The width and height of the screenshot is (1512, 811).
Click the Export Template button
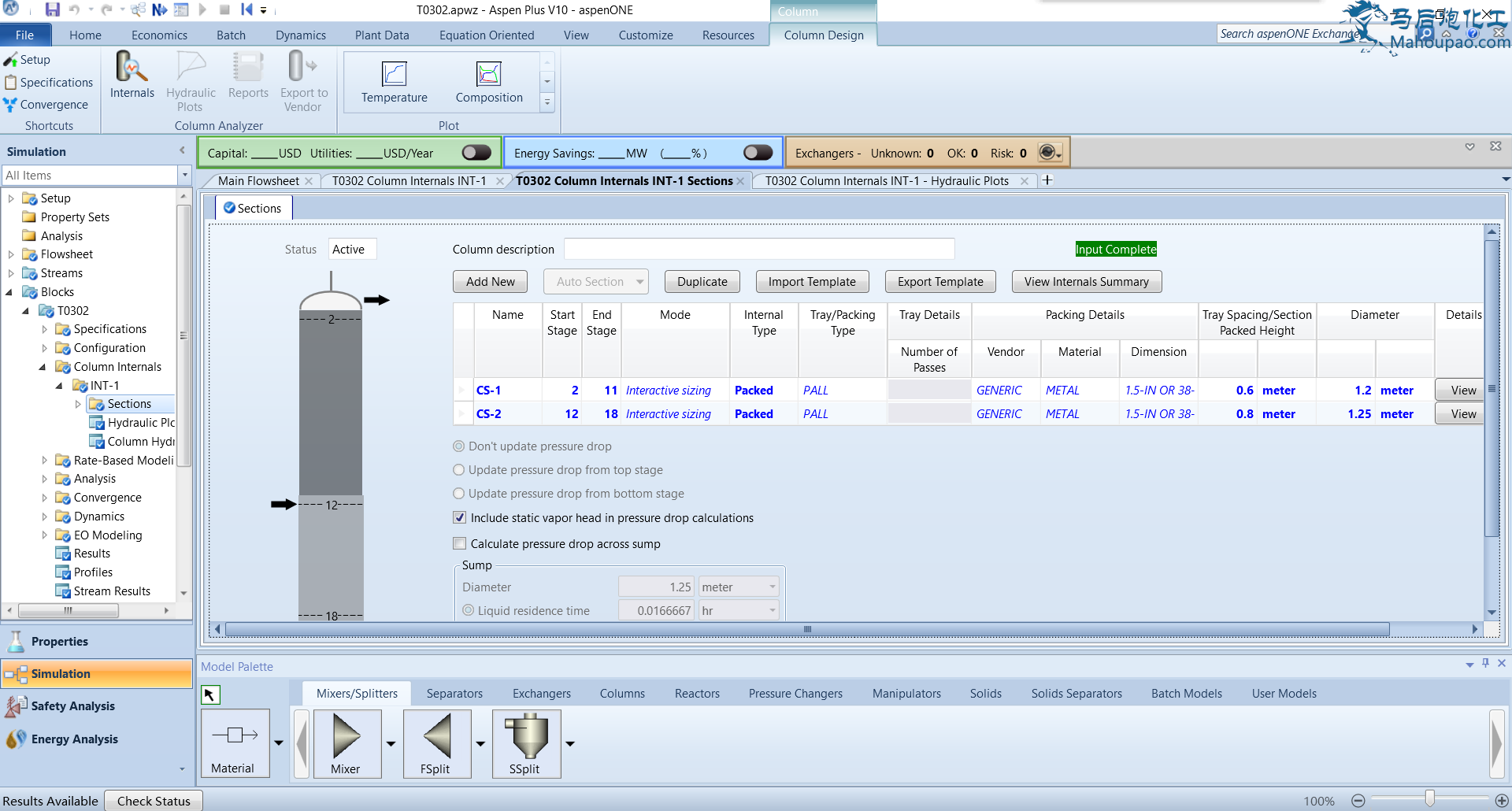tap(940, 282)
